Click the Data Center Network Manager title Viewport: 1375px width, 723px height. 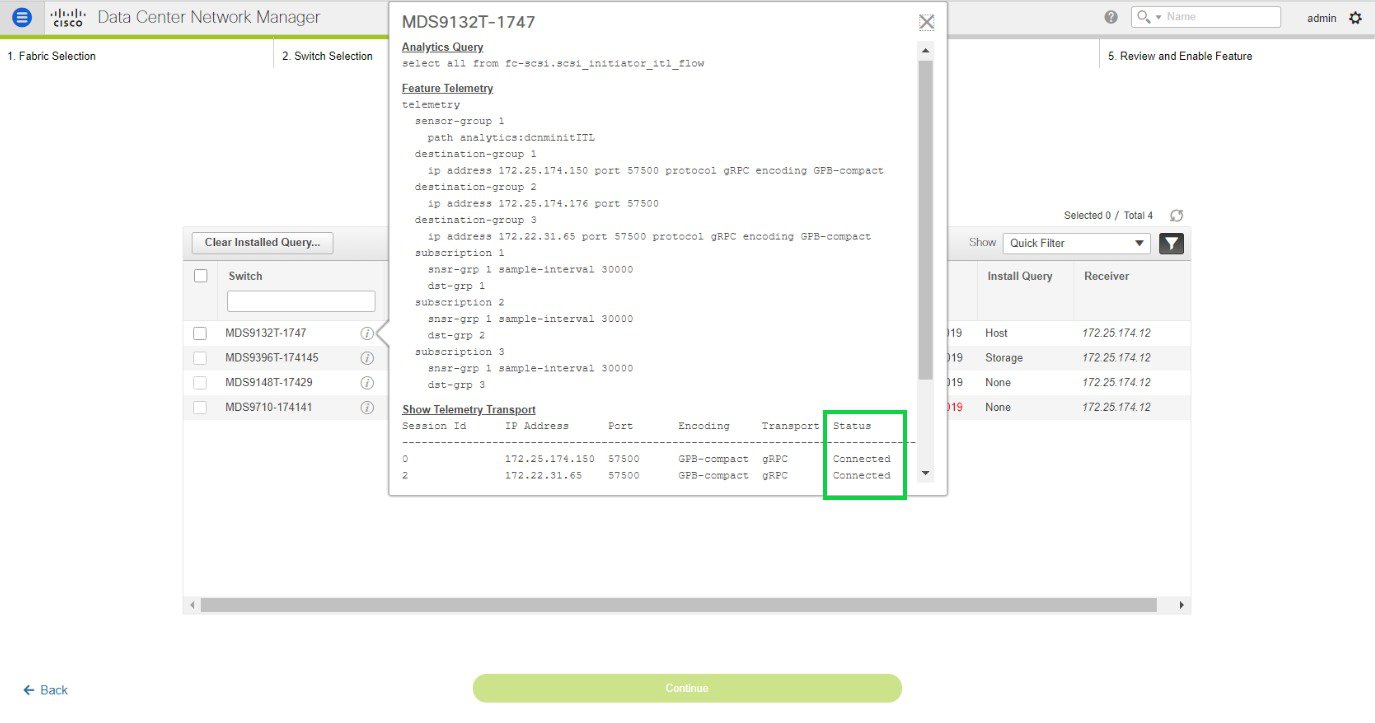(209, 17)
